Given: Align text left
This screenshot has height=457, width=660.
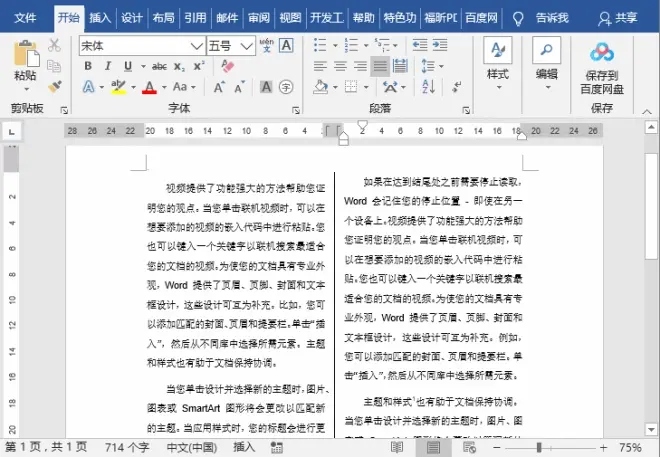Looking at the screenshot, I should pyautogui.click(x=320, y=66).
